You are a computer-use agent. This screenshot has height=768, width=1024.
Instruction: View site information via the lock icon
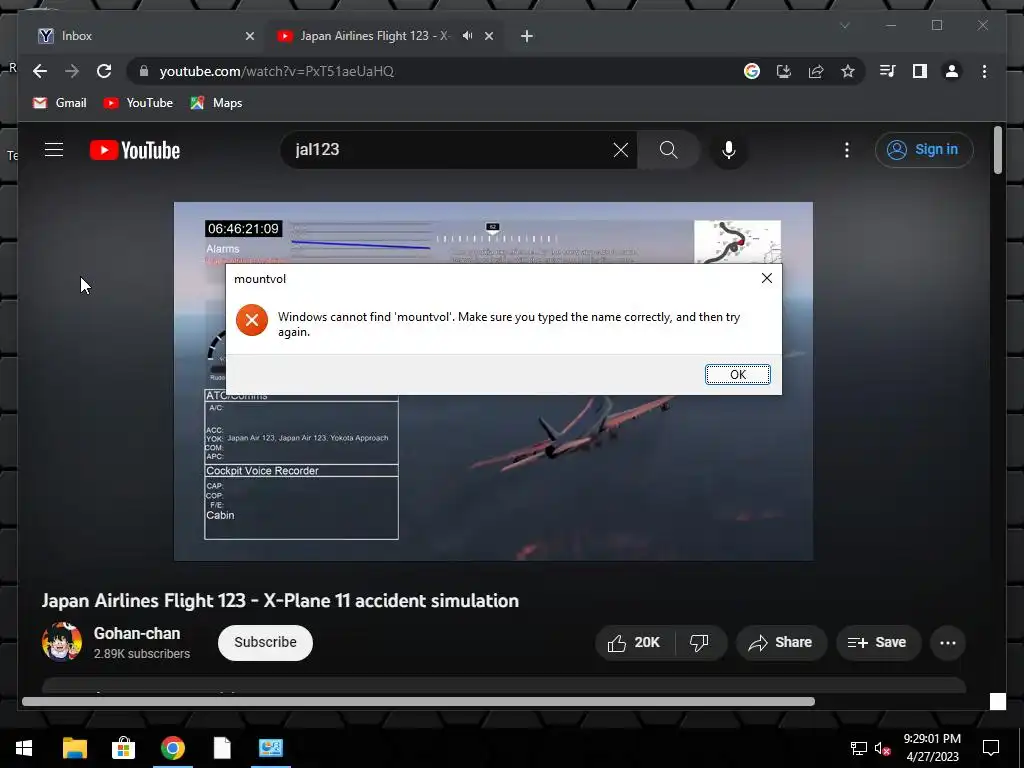coord(144,71)
